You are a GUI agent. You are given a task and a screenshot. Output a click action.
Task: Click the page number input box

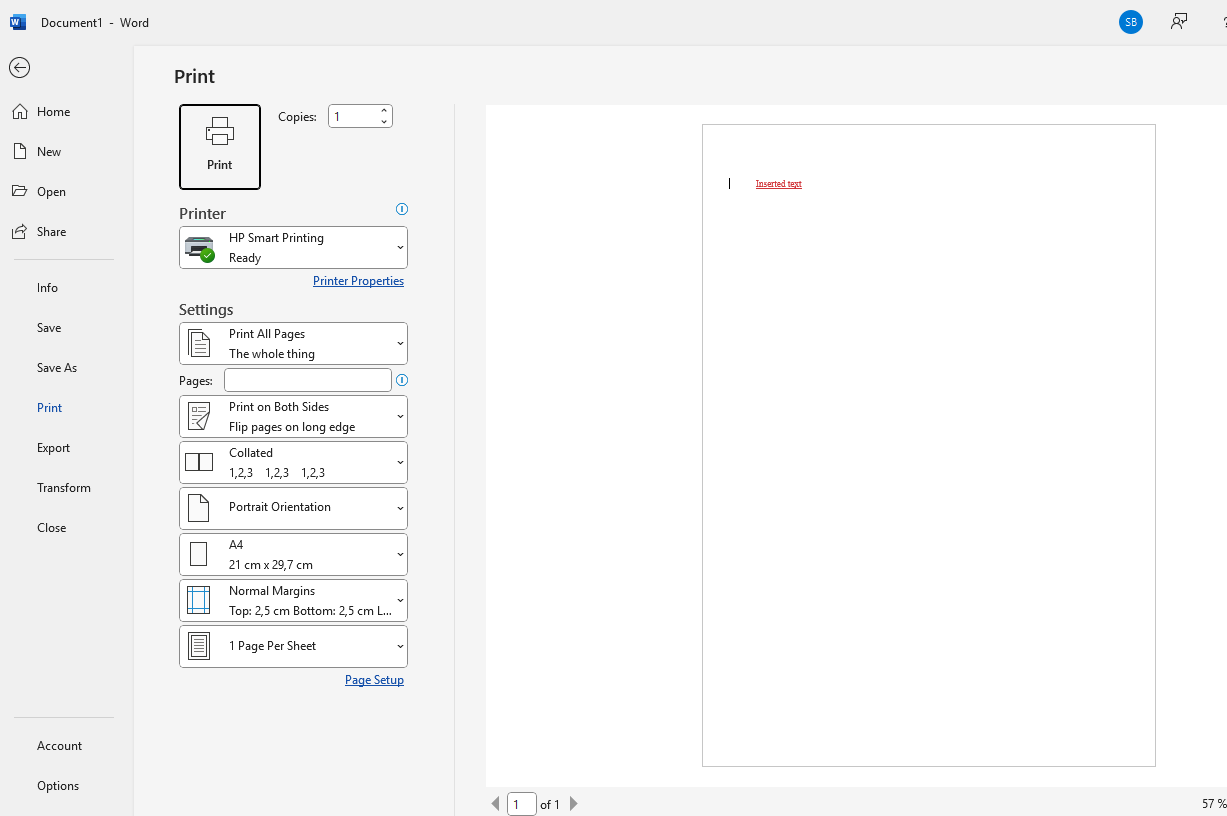point(521,803)
